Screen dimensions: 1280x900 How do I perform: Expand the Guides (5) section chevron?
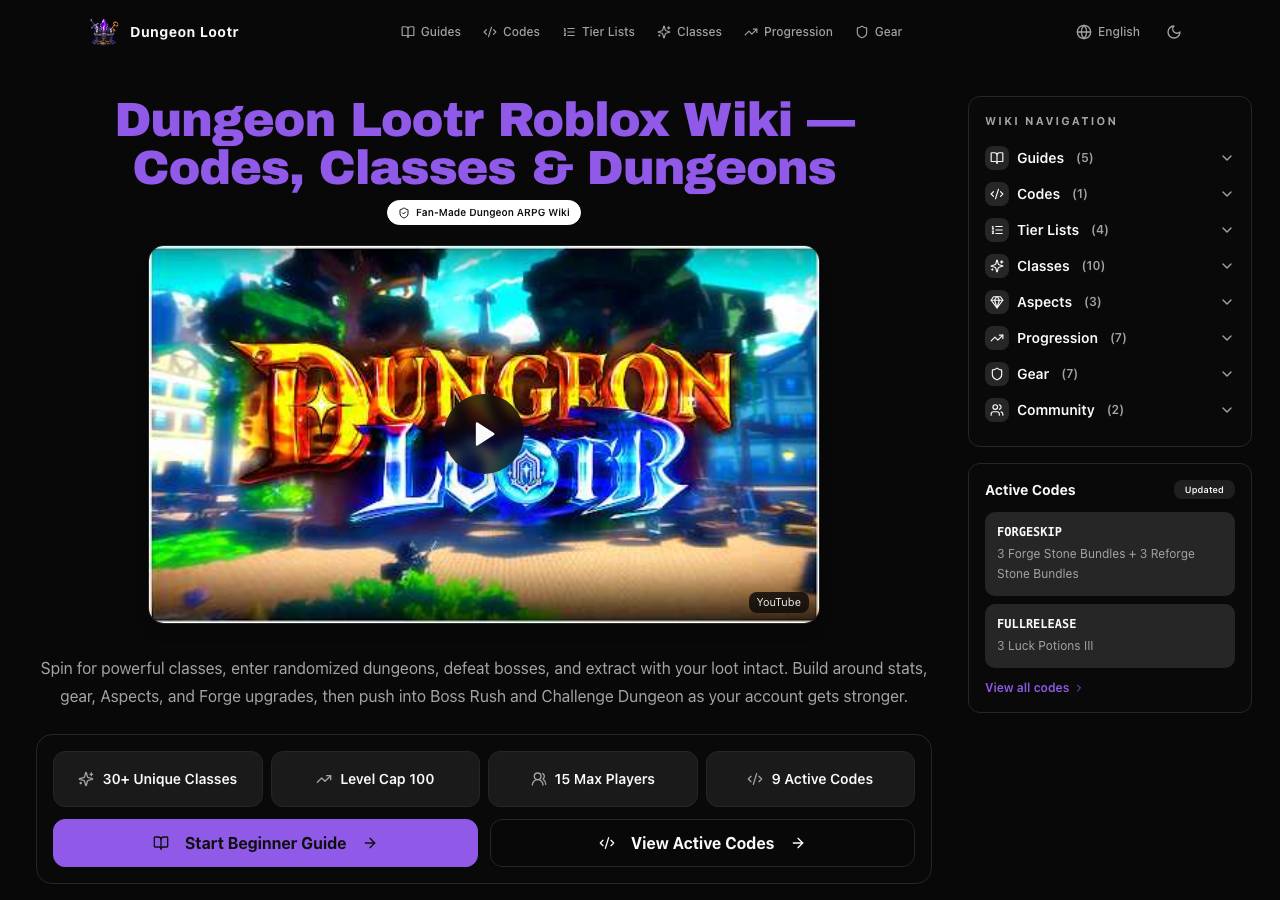pyautogui.click(x=1227, y=158)
